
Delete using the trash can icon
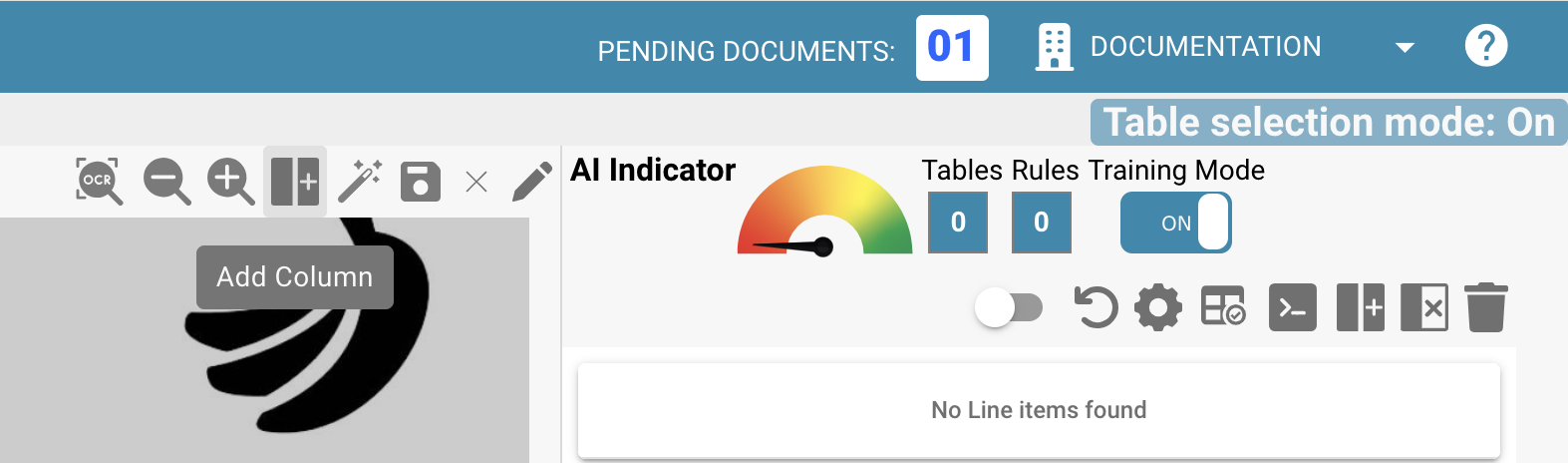tap(1486, 307)
